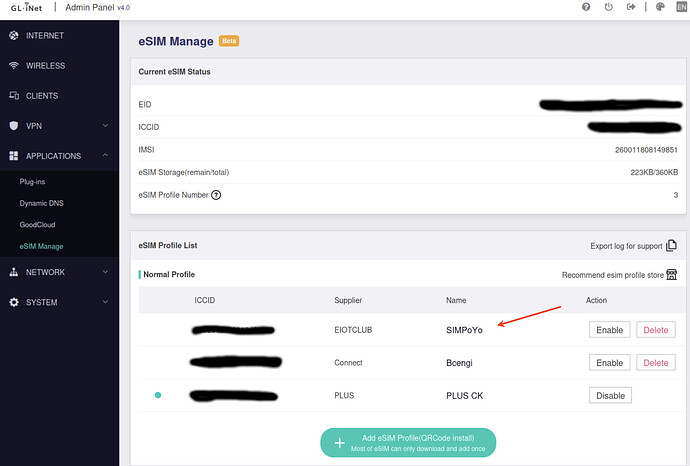
Task: Enable the SIMPoYo eSIM profile
Action: 609,330
